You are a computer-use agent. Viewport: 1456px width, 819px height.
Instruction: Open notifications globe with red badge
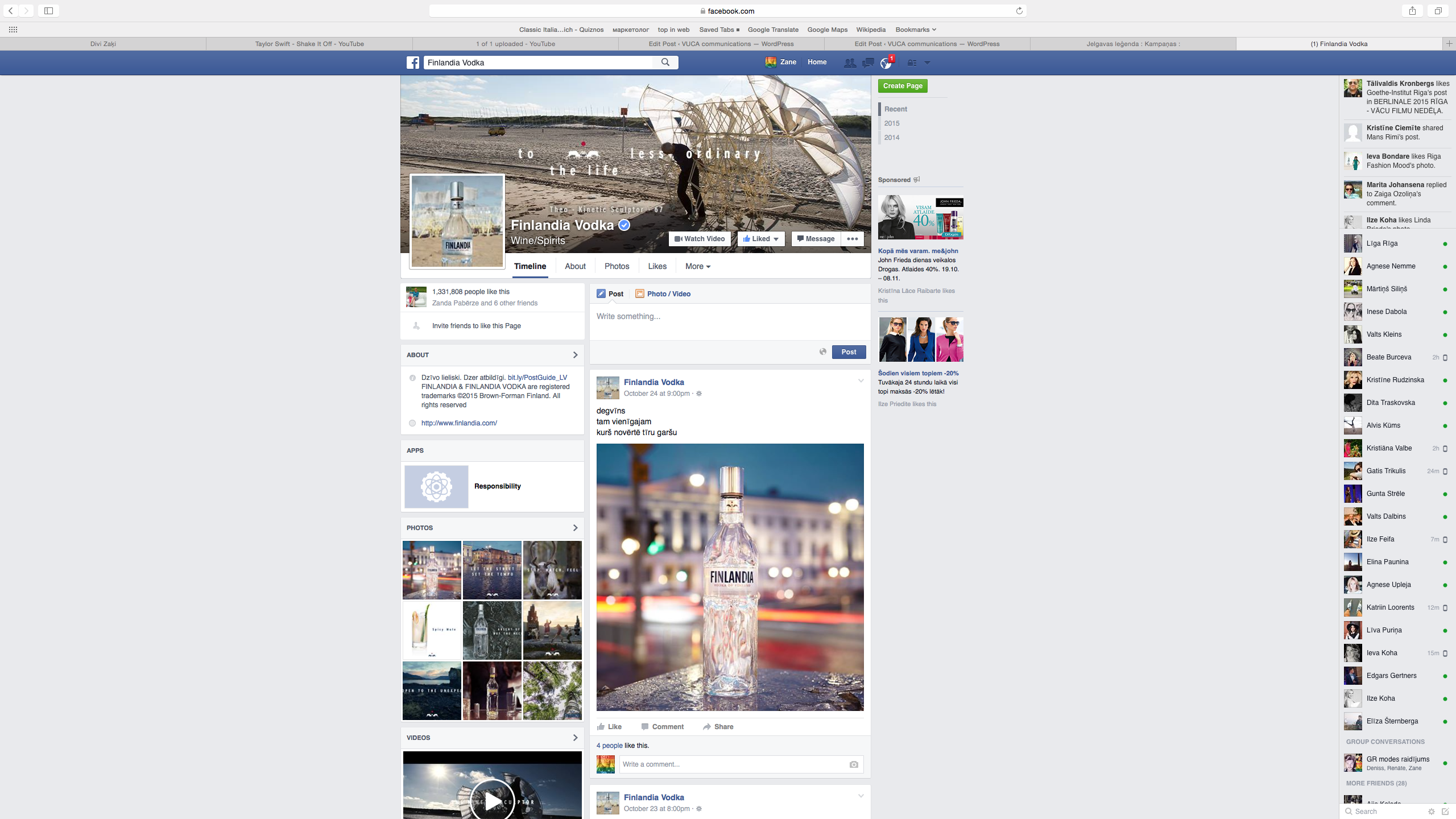[886, 63]
